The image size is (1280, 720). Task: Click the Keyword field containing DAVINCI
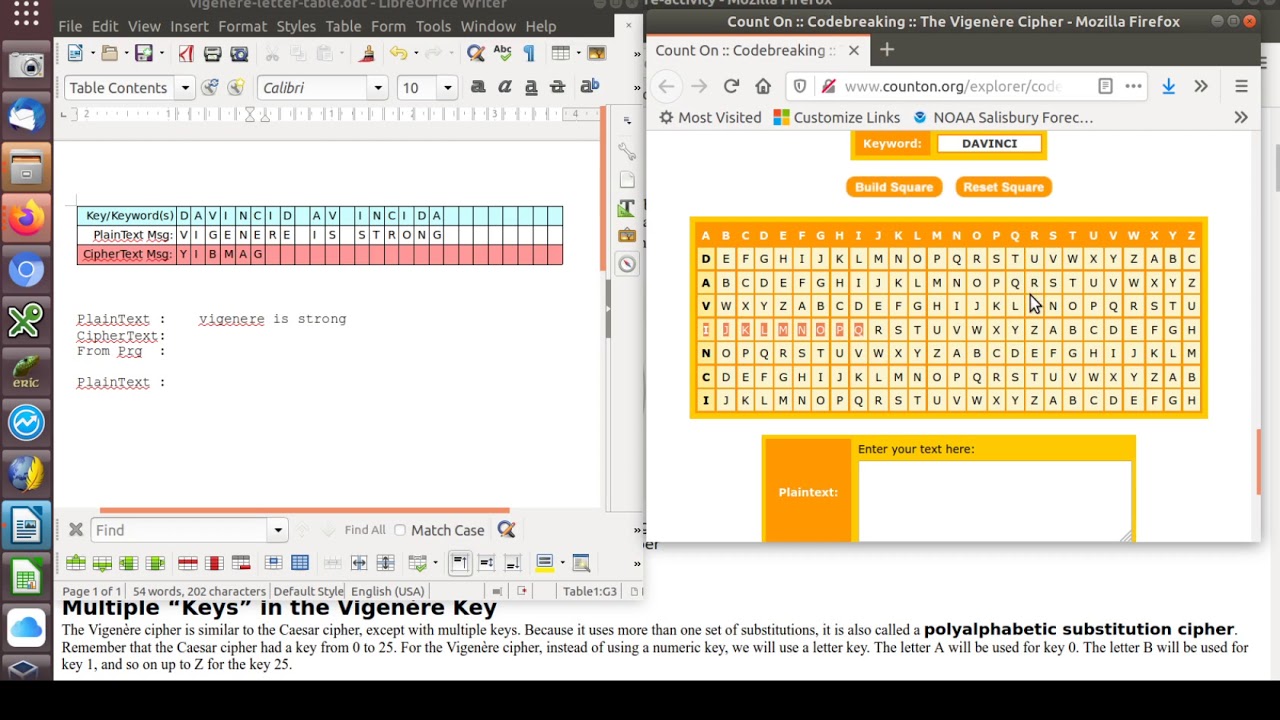tap(989, 144)
